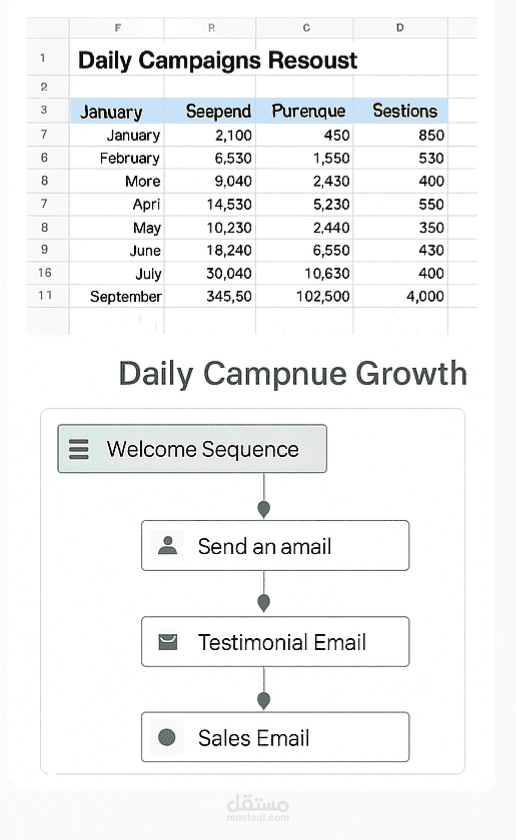The width and height of the screenshot is (516, 840).
Task: Select the connector node above Testimonial Email
Action: pos(264,603)
